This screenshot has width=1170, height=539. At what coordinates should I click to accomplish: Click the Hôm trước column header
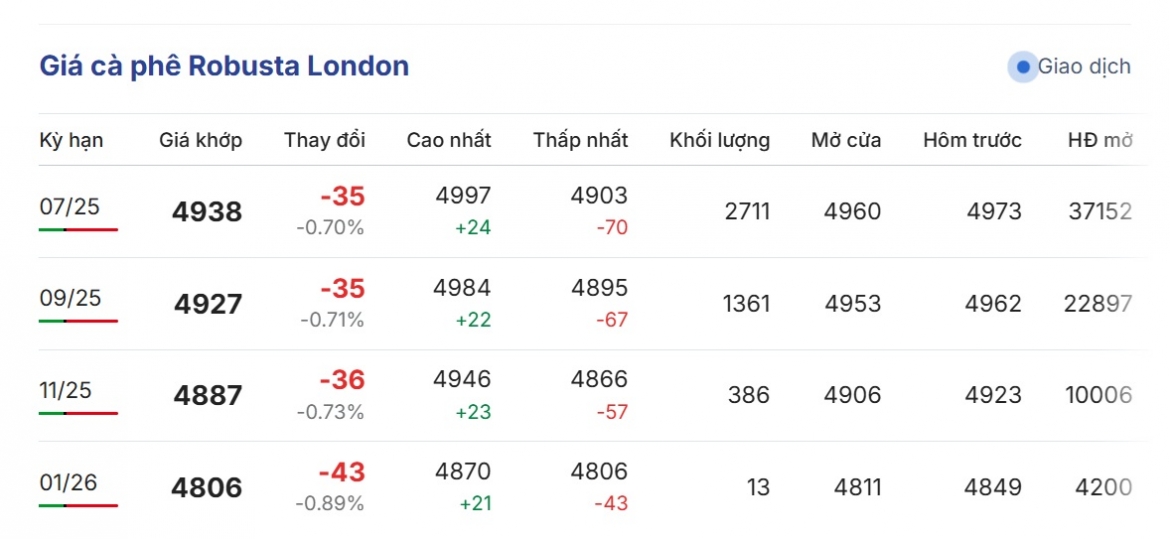pyautogui.click(x=972, y=140)
